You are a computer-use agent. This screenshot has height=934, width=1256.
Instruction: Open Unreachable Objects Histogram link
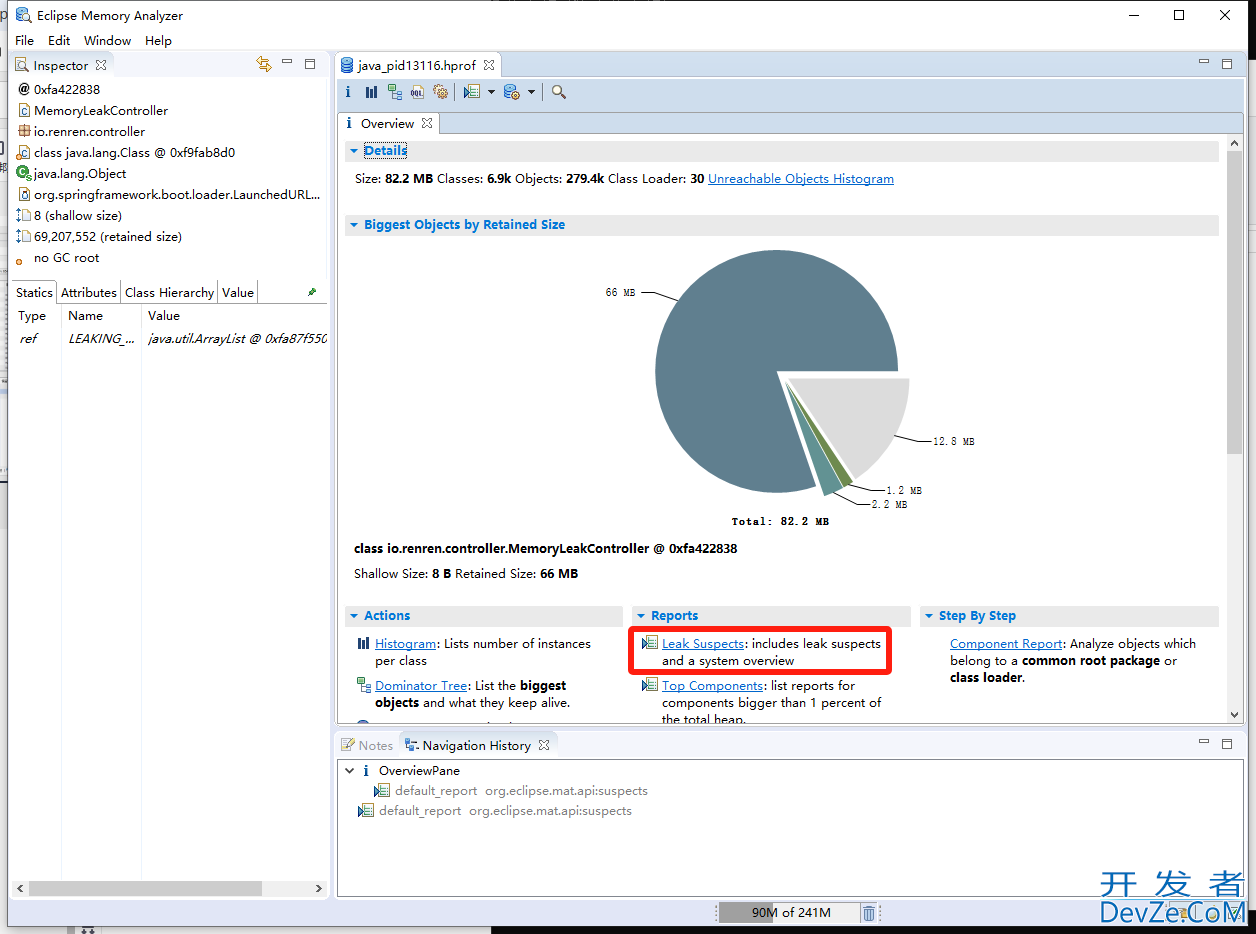[x=801, y=179]
